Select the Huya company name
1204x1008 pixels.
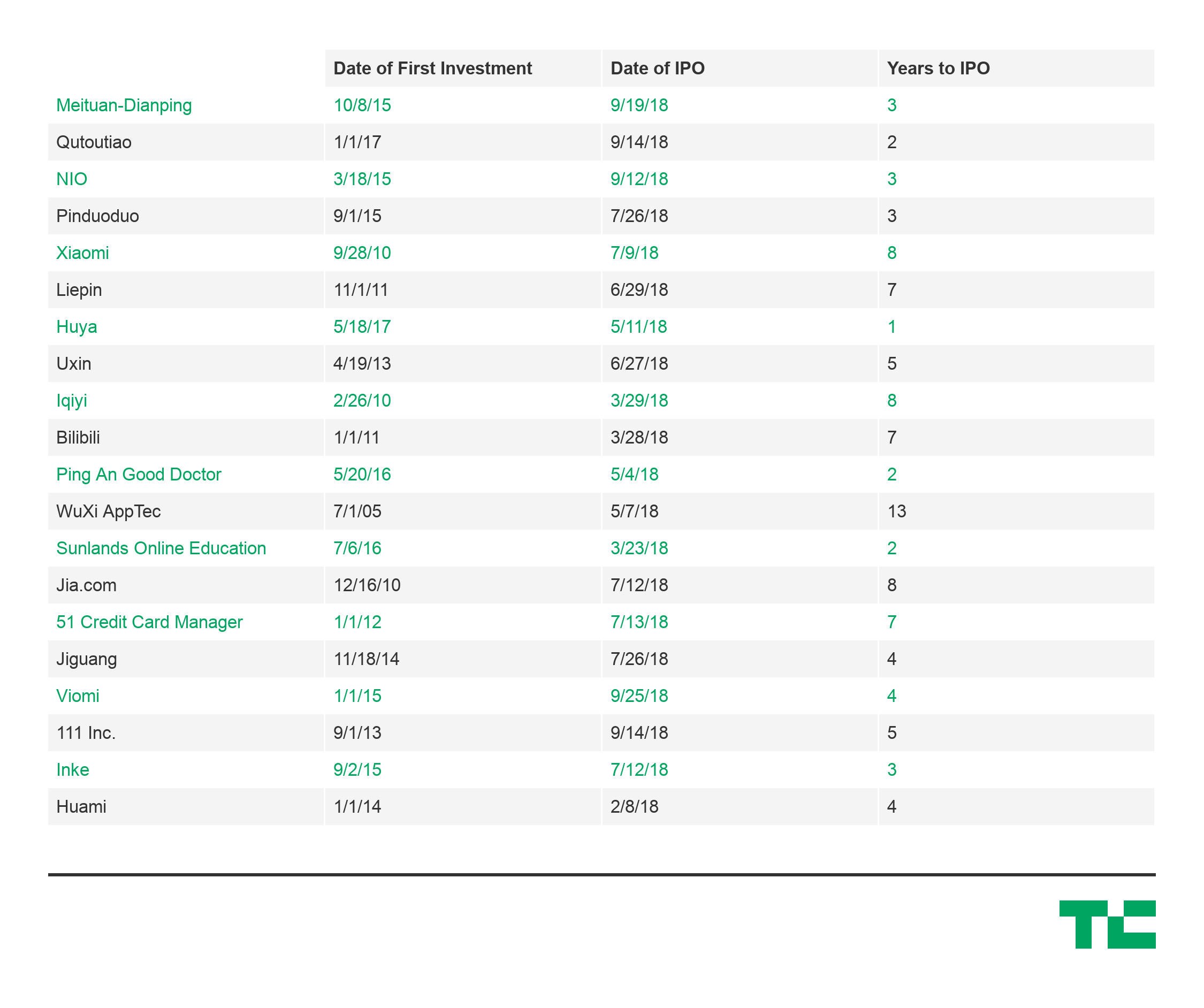click(x=77, y=327)
